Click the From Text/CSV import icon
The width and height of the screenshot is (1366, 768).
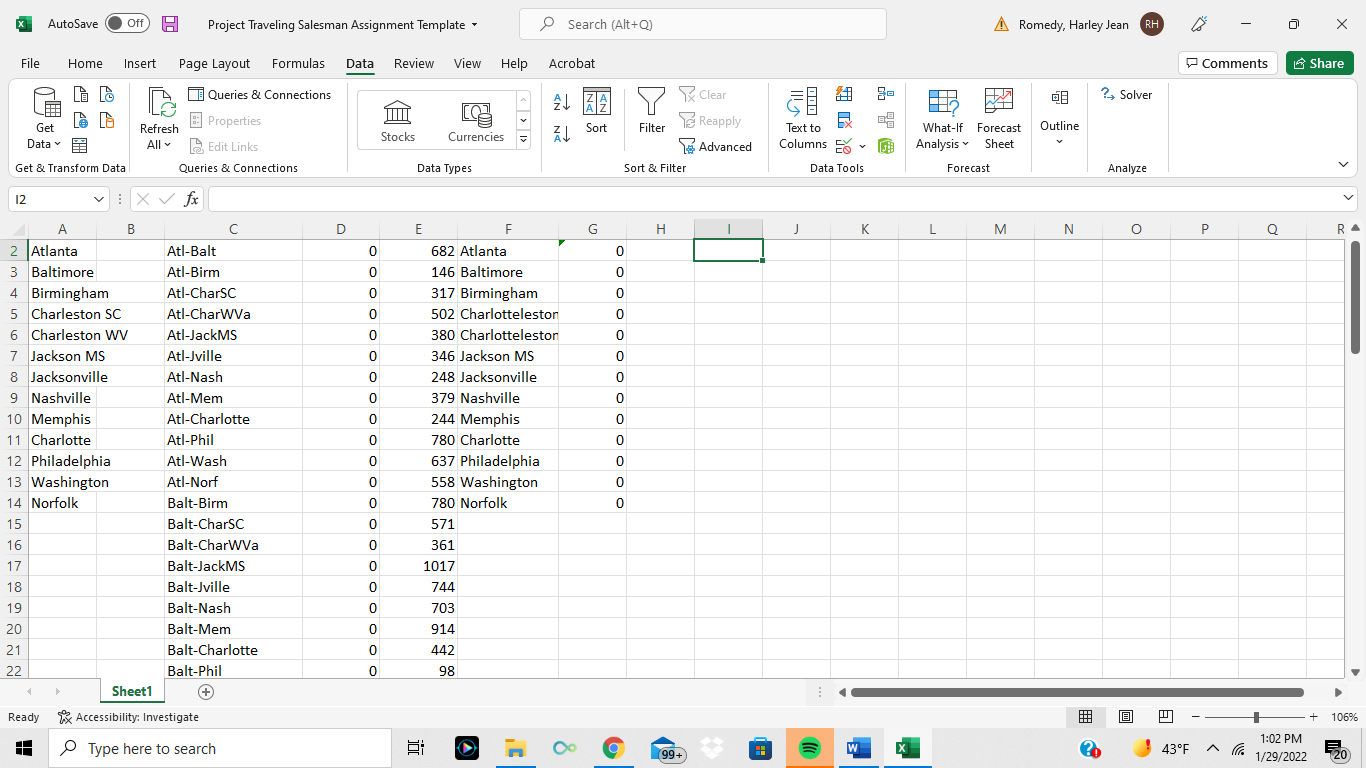click(81, 95)
